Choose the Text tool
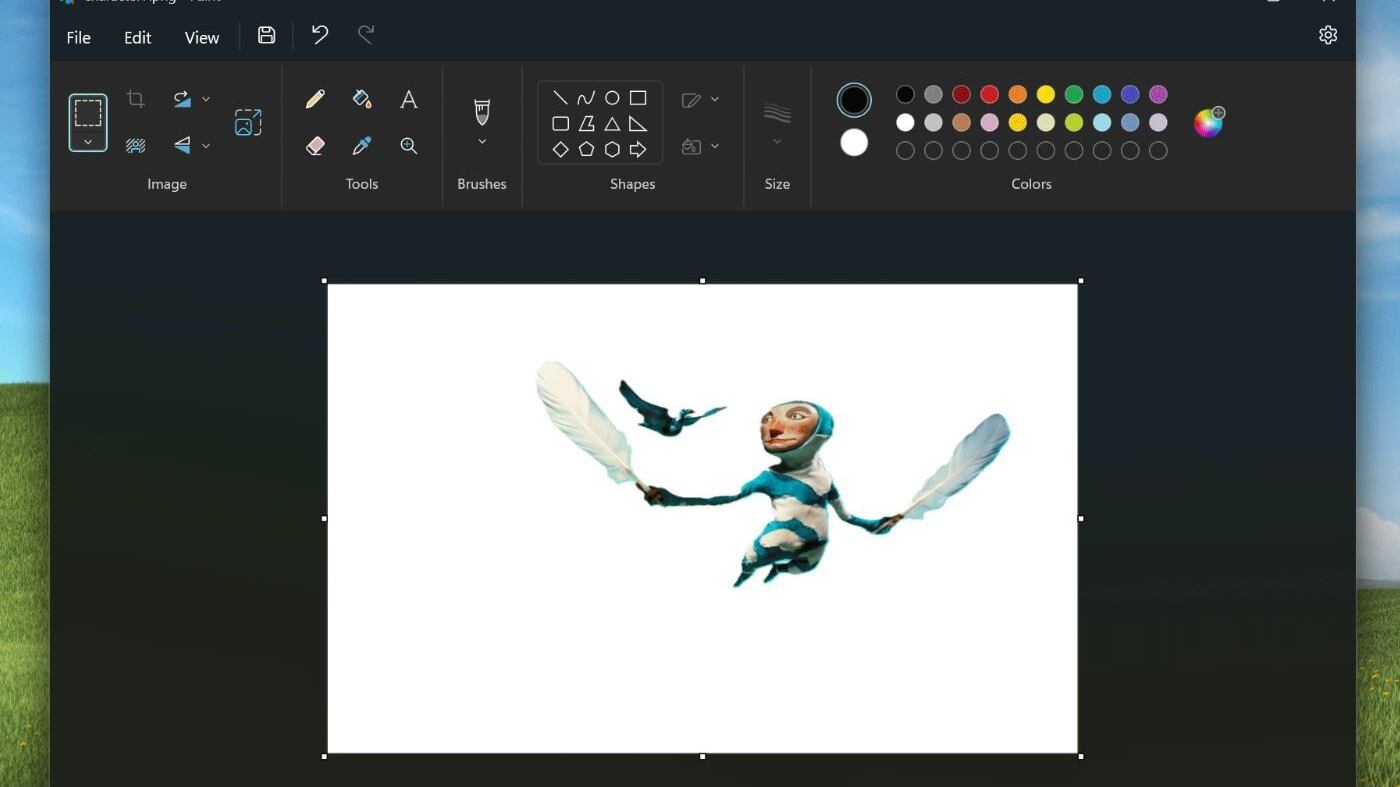The height and width of the screenshot is (787, 1400). tap(408, 99)
